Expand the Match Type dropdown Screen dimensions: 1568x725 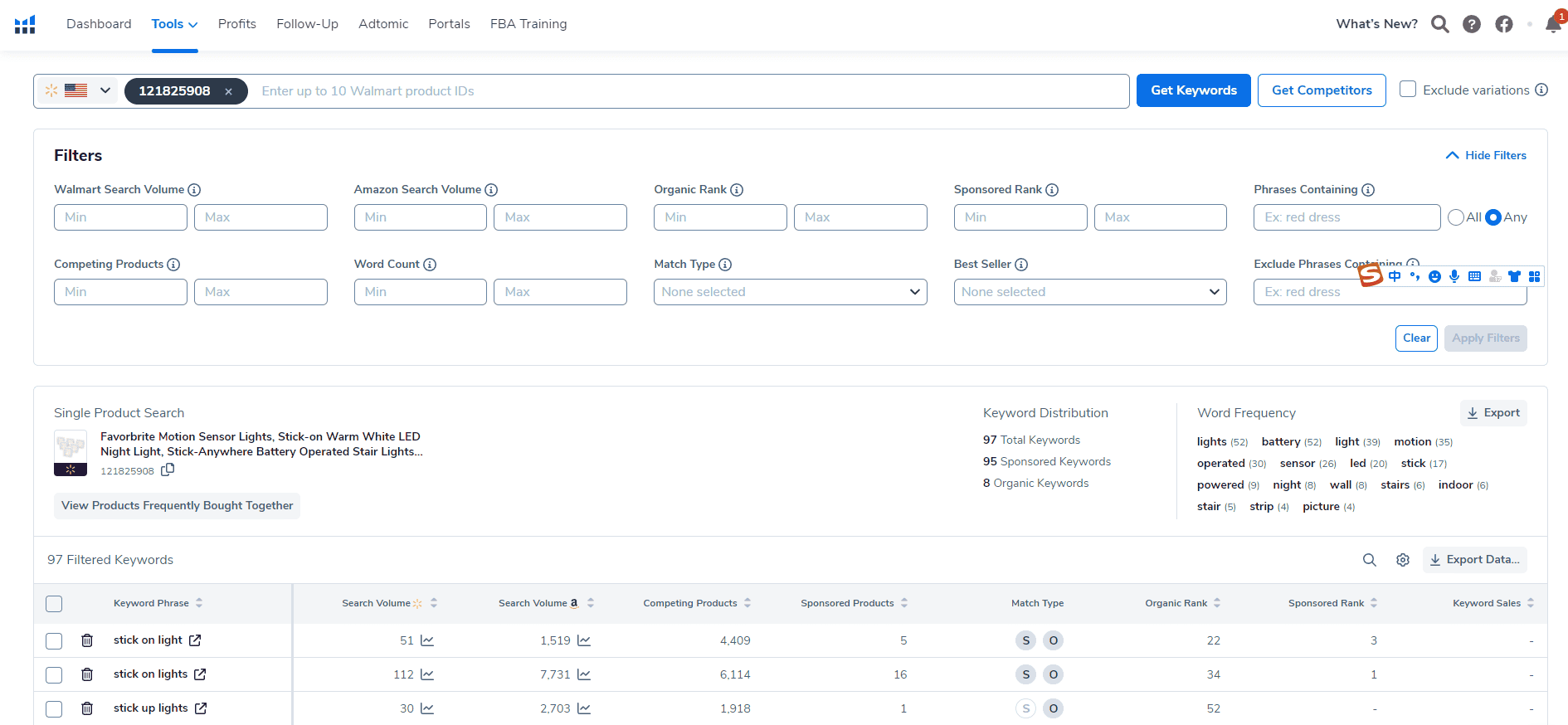click(790, 292)
